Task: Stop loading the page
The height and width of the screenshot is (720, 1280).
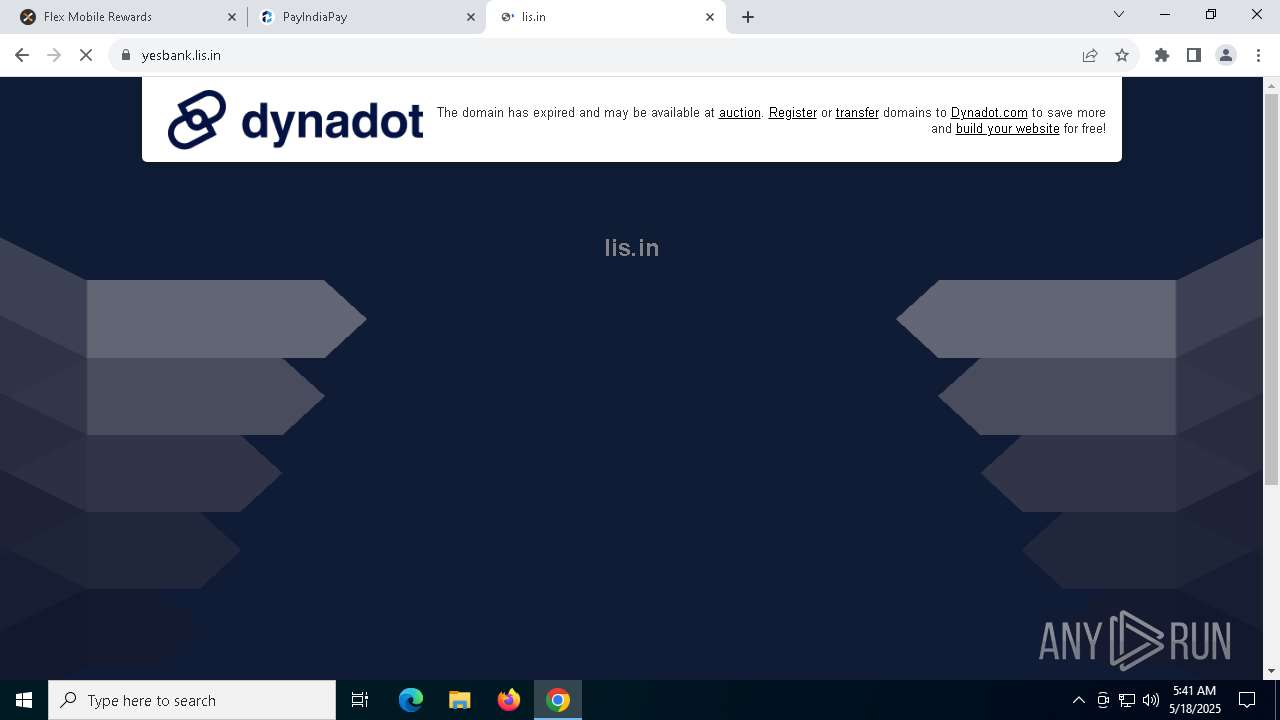Action: 86,55
